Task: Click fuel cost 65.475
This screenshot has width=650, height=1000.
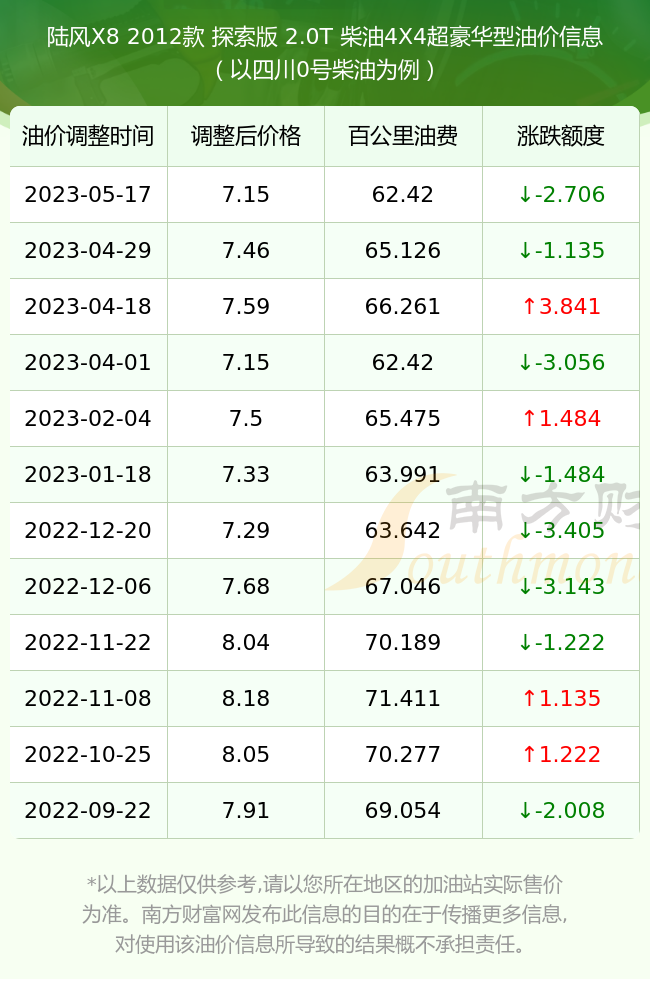Action: tap(403, 419)
